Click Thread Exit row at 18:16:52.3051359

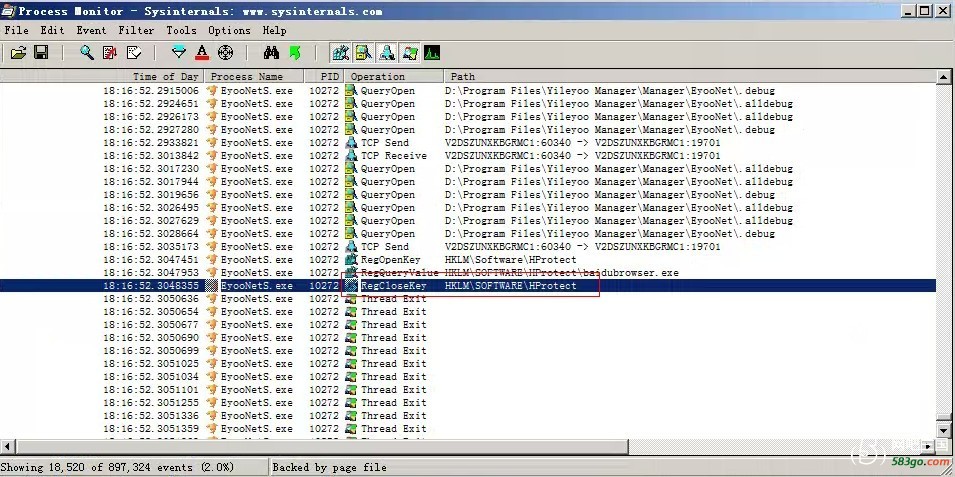[468, 428]
